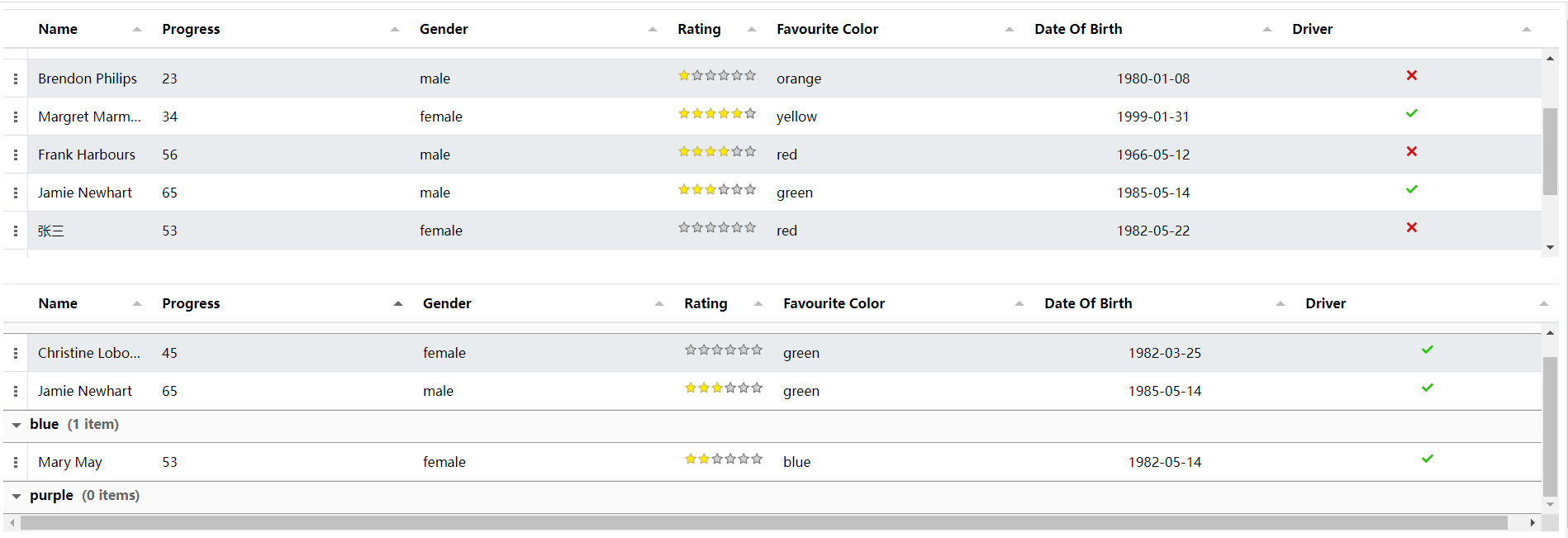1568x538 pixels.
Task: Click the 张三 name cell
Action: [x=51, y=231]
